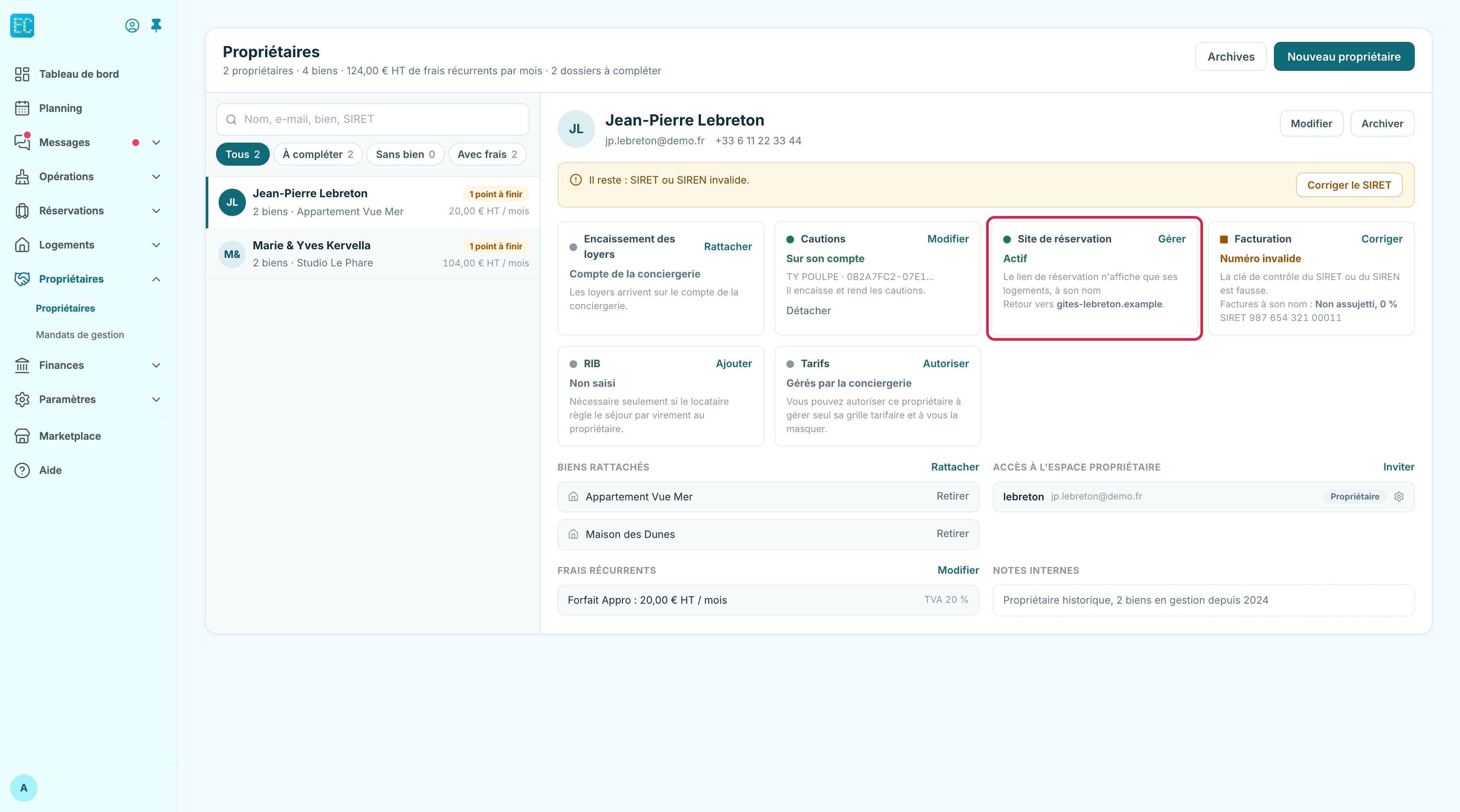
Task: Go to Planning calendar icon
Action: (x=22, y=108)
